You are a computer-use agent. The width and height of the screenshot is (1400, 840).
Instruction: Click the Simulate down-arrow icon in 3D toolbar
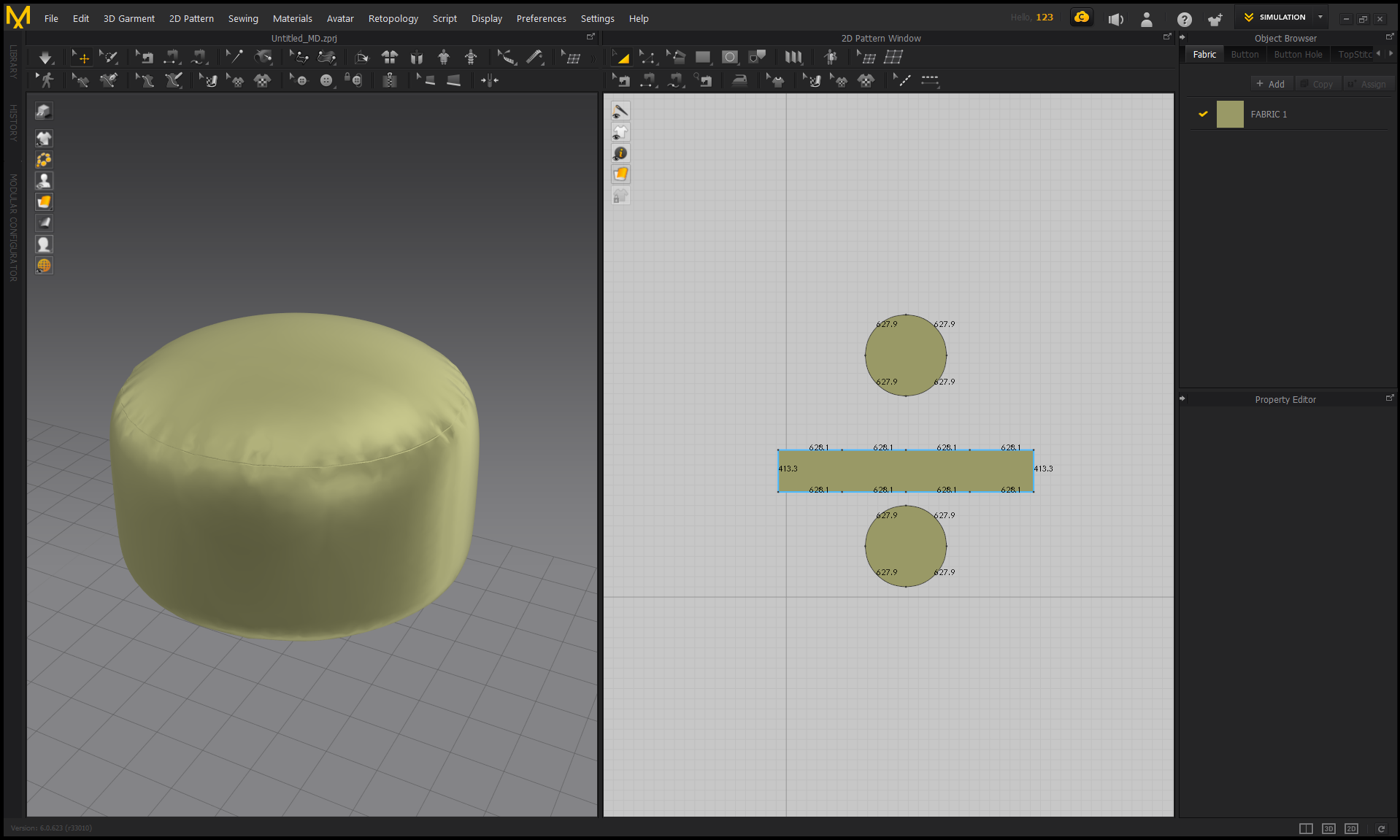pos(45,58)
